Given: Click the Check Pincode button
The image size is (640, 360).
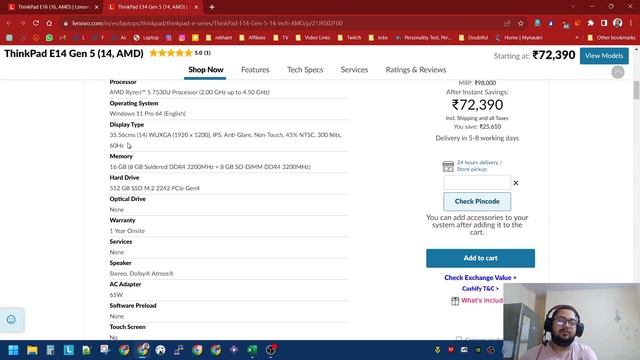Looking at the screenshot, I should [477, 201].
